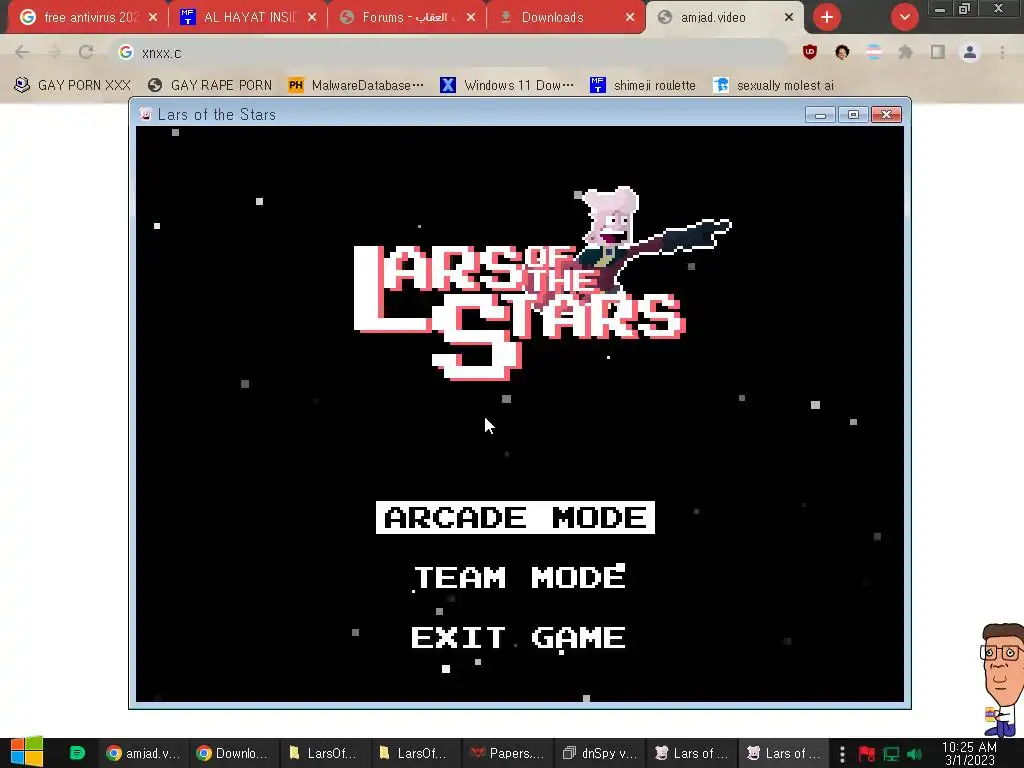Screen dimensions: 1024x768
Task: Open the shimeji roulette bookmark
Action: click(643, 85)
